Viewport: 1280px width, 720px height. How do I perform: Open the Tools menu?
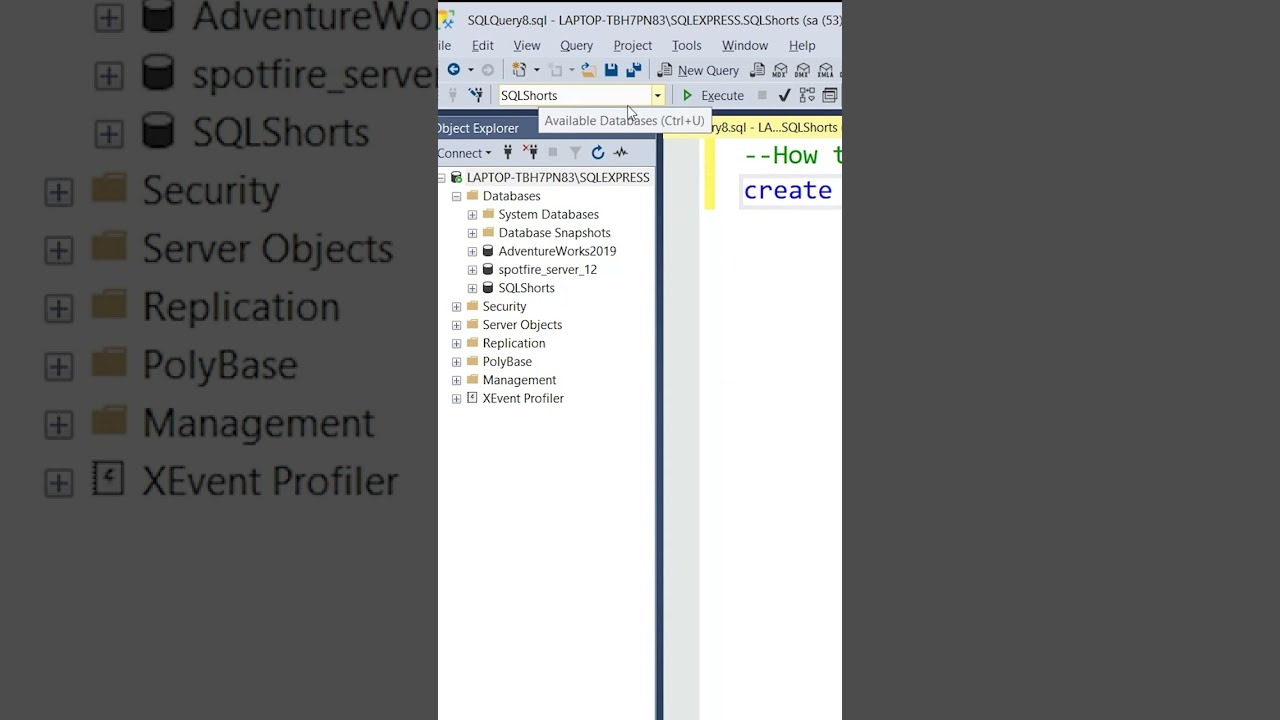pos(686,45)
